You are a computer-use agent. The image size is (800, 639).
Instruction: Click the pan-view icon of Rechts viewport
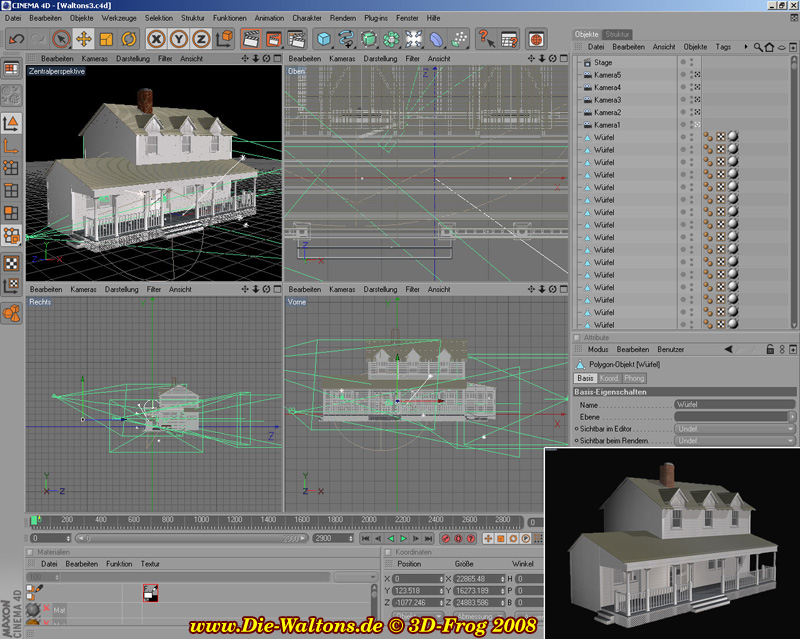point(245,289)
